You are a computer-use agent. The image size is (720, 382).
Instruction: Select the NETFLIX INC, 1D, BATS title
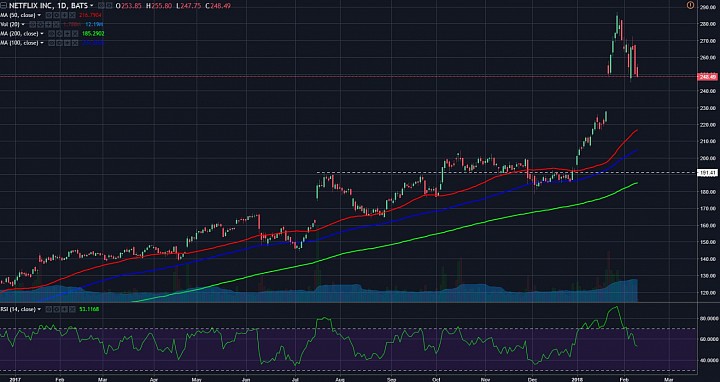48,6
